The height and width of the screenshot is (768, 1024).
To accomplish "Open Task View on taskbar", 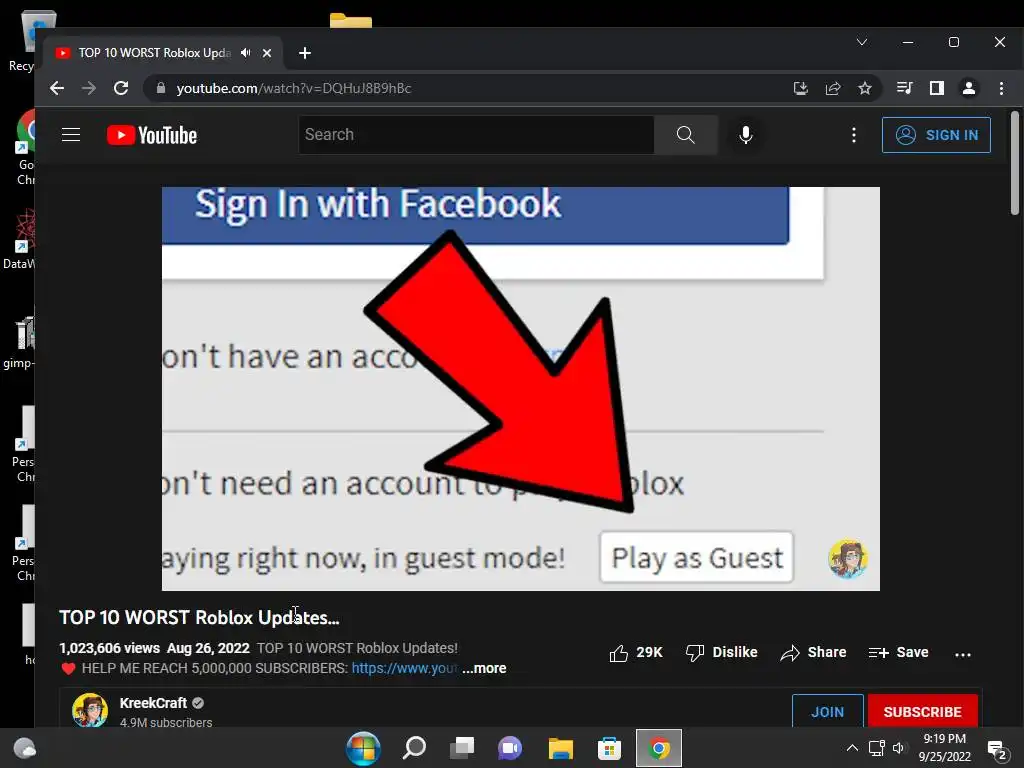I will (462, 748).
